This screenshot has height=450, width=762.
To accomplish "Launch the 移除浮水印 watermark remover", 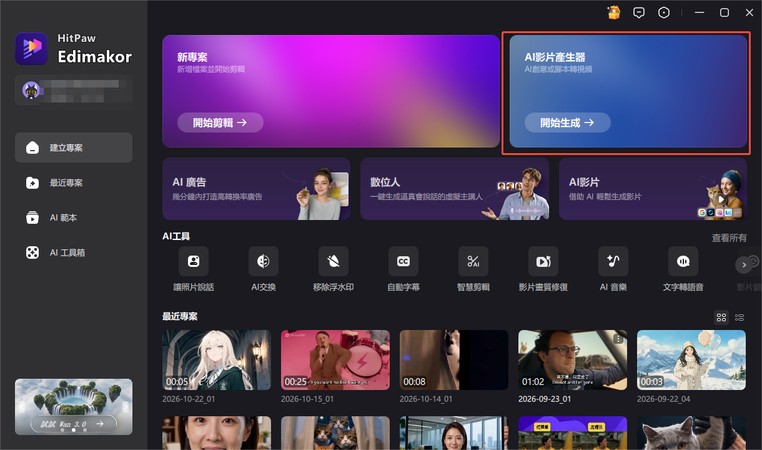I will (333, 261).
